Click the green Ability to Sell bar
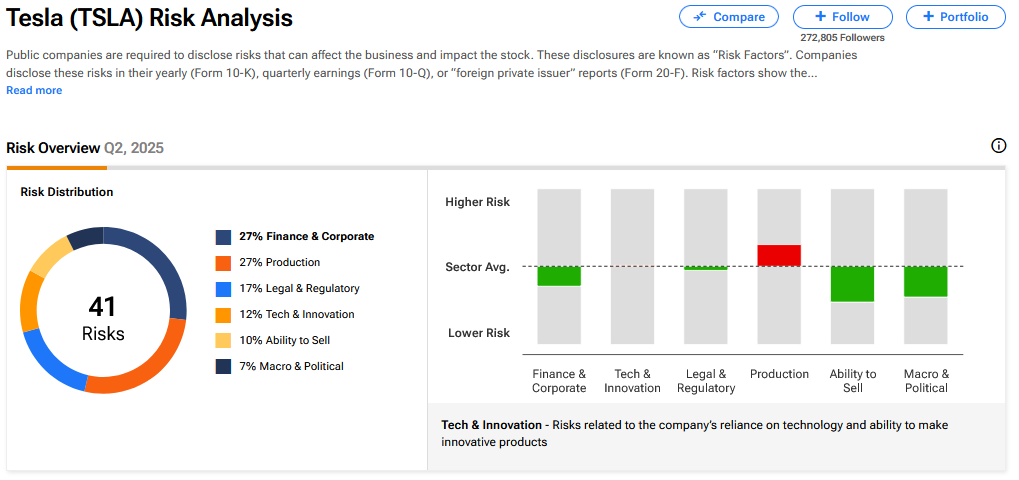This screenshot has width=1019, height=480. (x=853, y=284)
